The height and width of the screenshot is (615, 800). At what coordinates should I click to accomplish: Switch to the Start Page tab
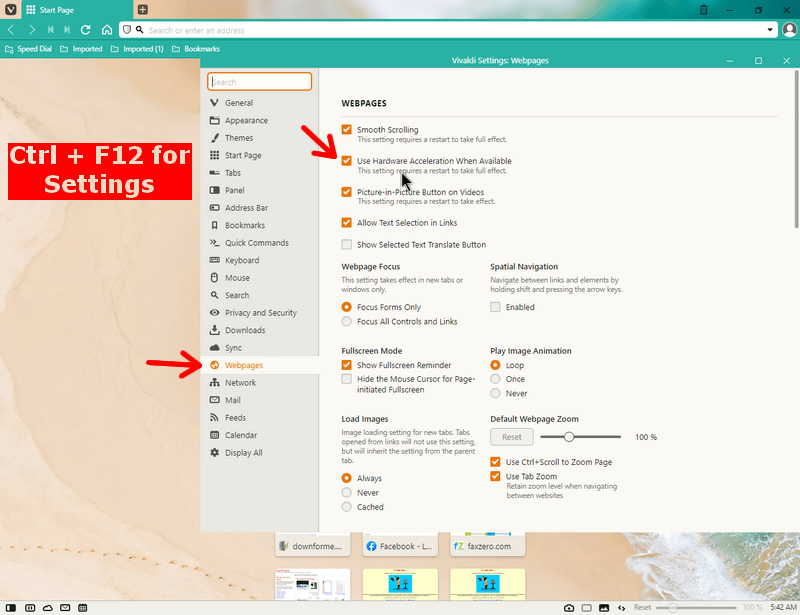77,10
